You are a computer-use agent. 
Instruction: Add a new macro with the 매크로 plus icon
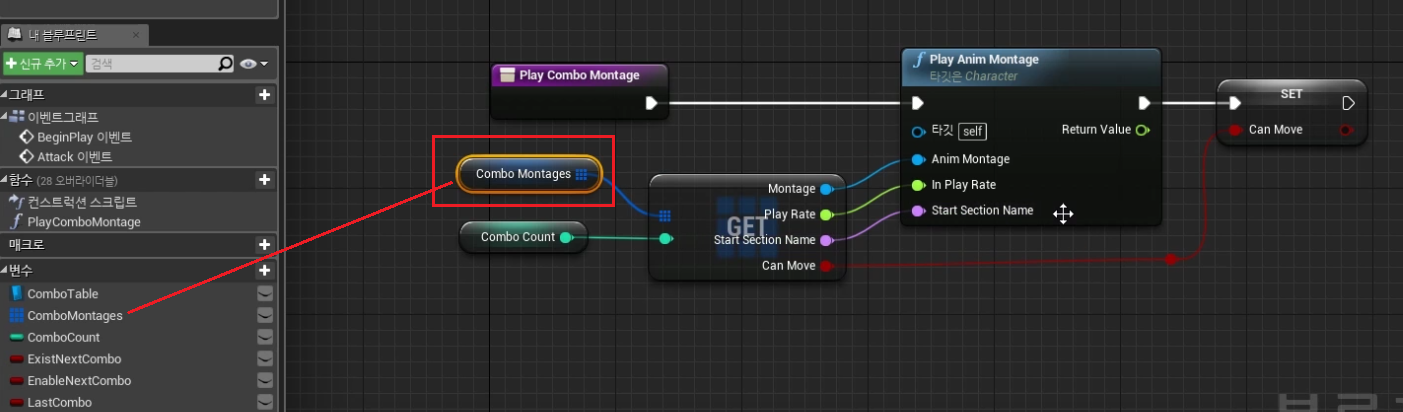click(265, 245)
